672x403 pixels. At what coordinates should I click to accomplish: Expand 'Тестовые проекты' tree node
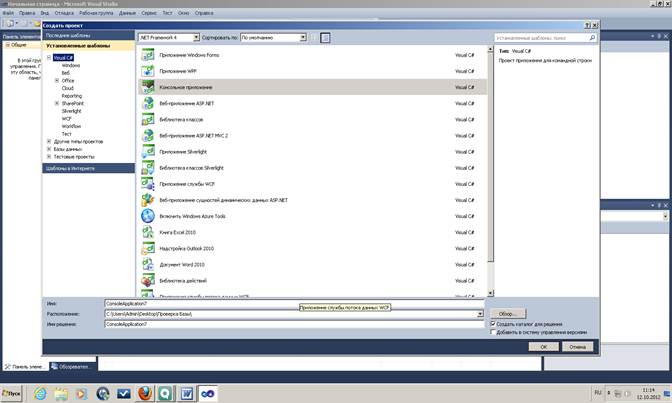49,157
